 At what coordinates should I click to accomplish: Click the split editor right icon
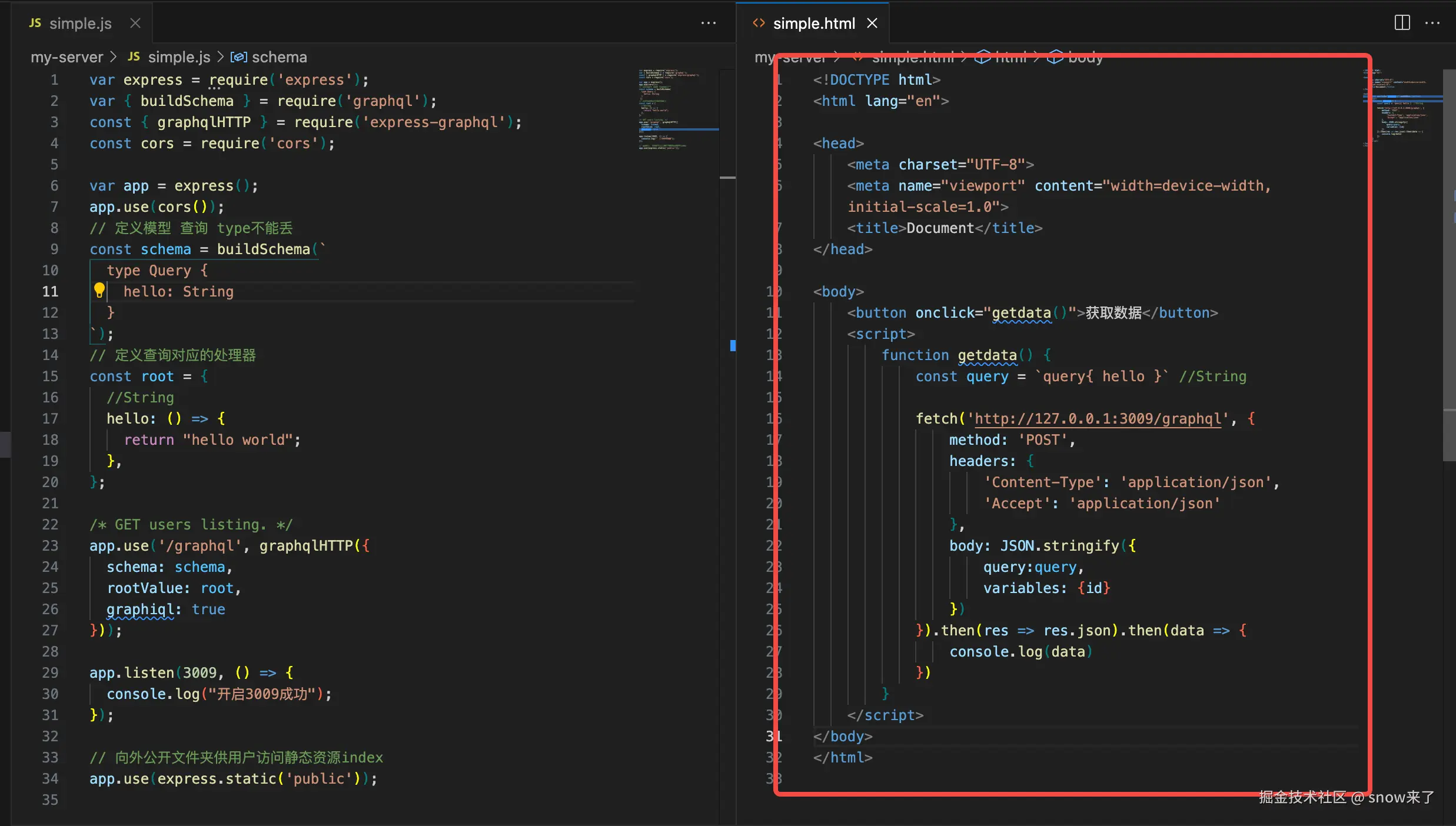(x=1402, y=23)
